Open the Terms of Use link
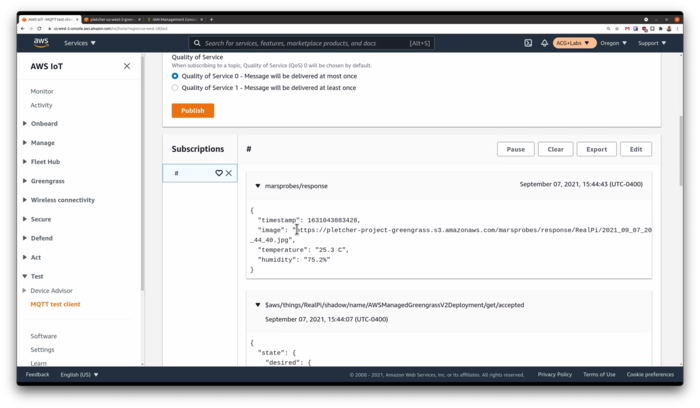The width and height of the screenshot is (700, 408). [599, 375]
